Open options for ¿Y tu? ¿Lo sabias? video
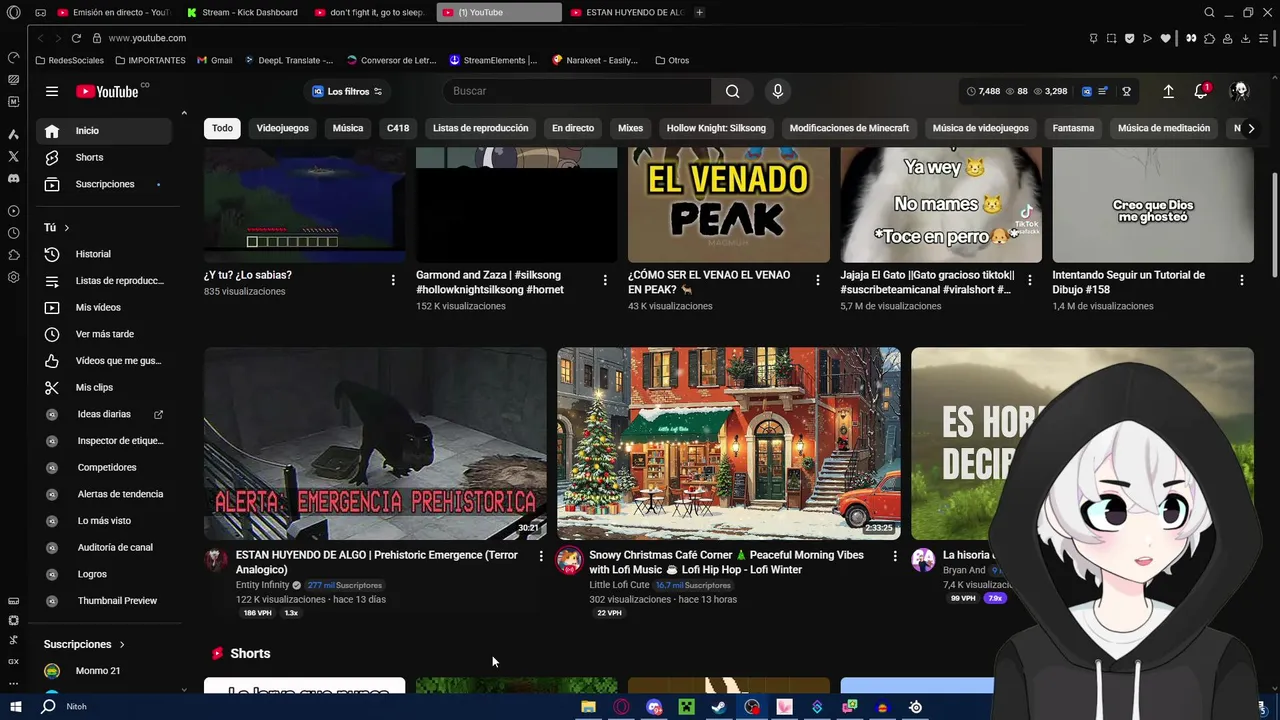The image size is (1280, 720). [393, 280]
